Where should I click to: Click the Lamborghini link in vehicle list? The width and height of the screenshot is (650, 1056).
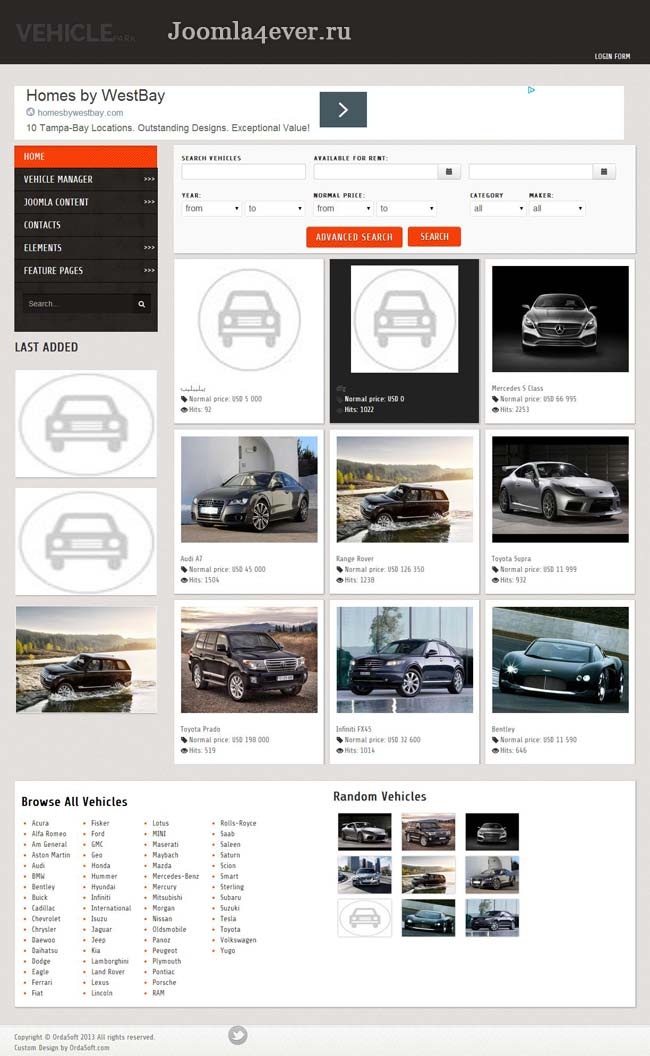(110, 961)
